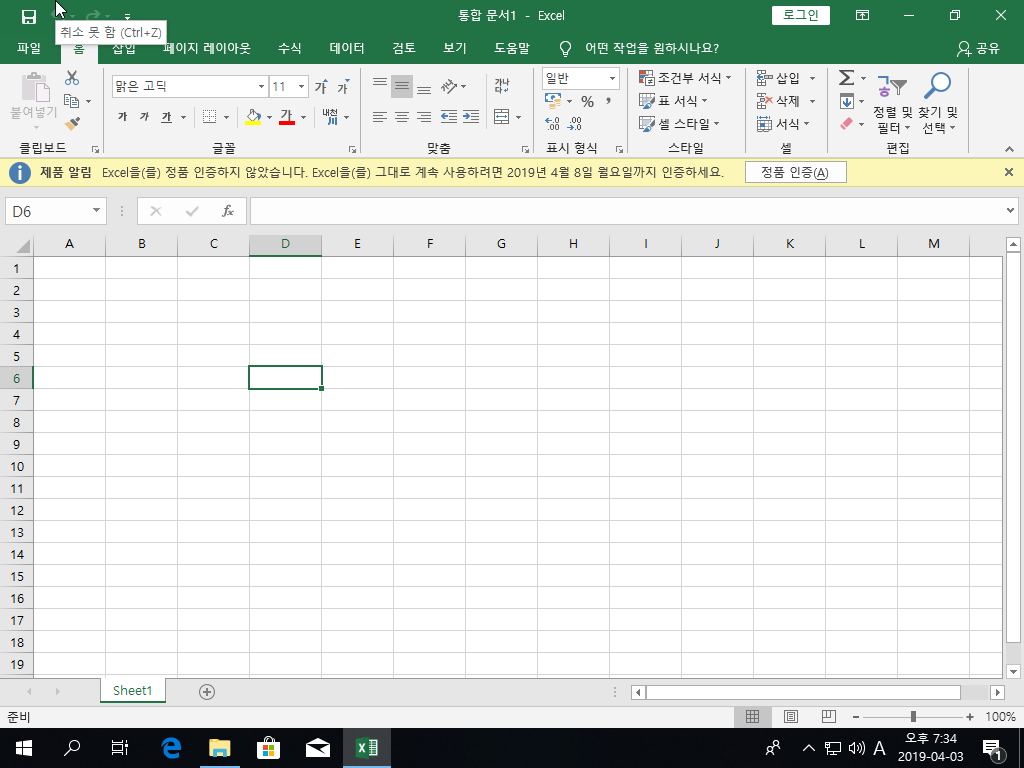Select the Format Painter brush icon
Screen dimensions: 1024x768
[72, 123]
